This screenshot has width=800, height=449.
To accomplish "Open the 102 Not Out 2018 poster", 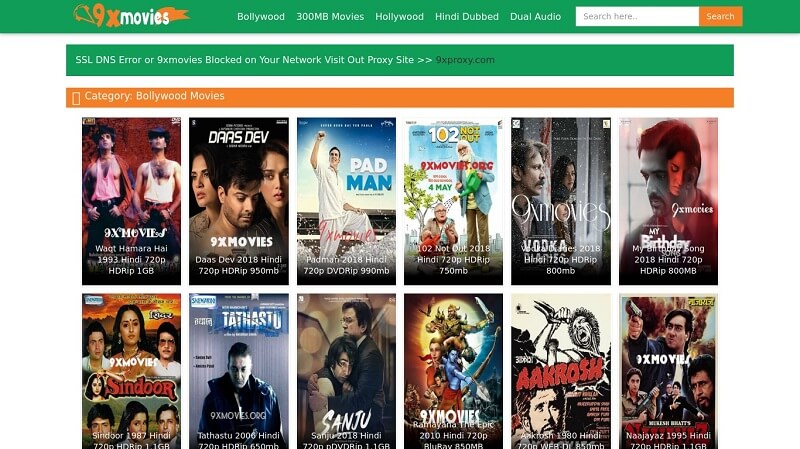I will tap(453, 201).
